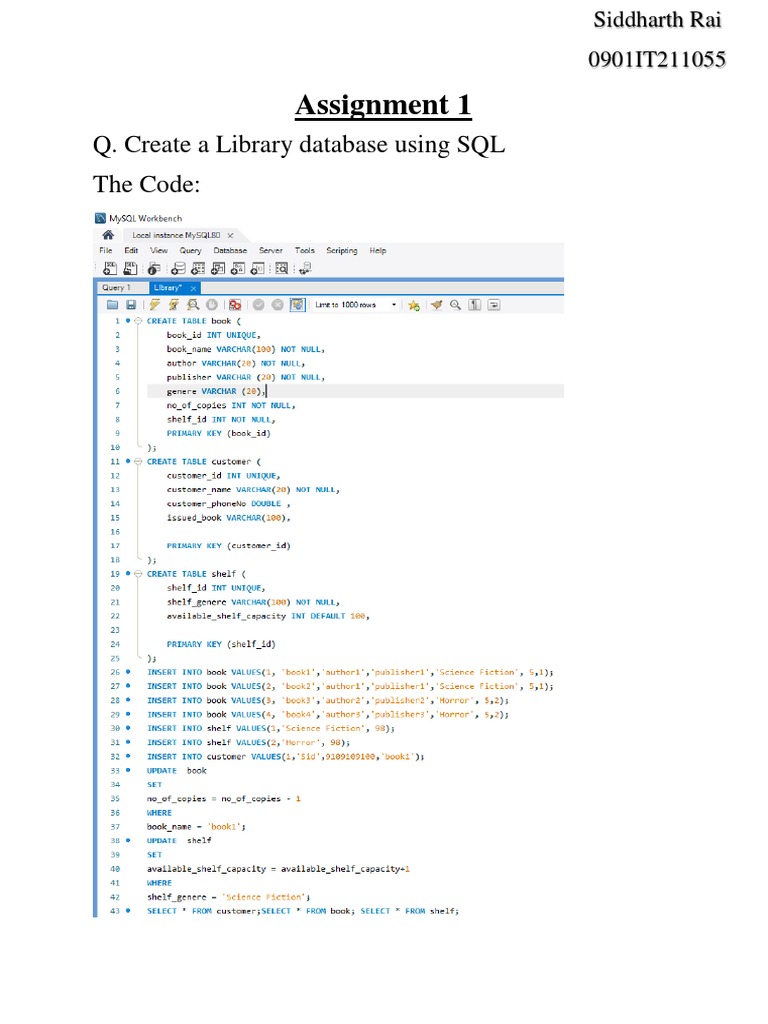Click the INSERT INTO customer VALUES line

285,756
